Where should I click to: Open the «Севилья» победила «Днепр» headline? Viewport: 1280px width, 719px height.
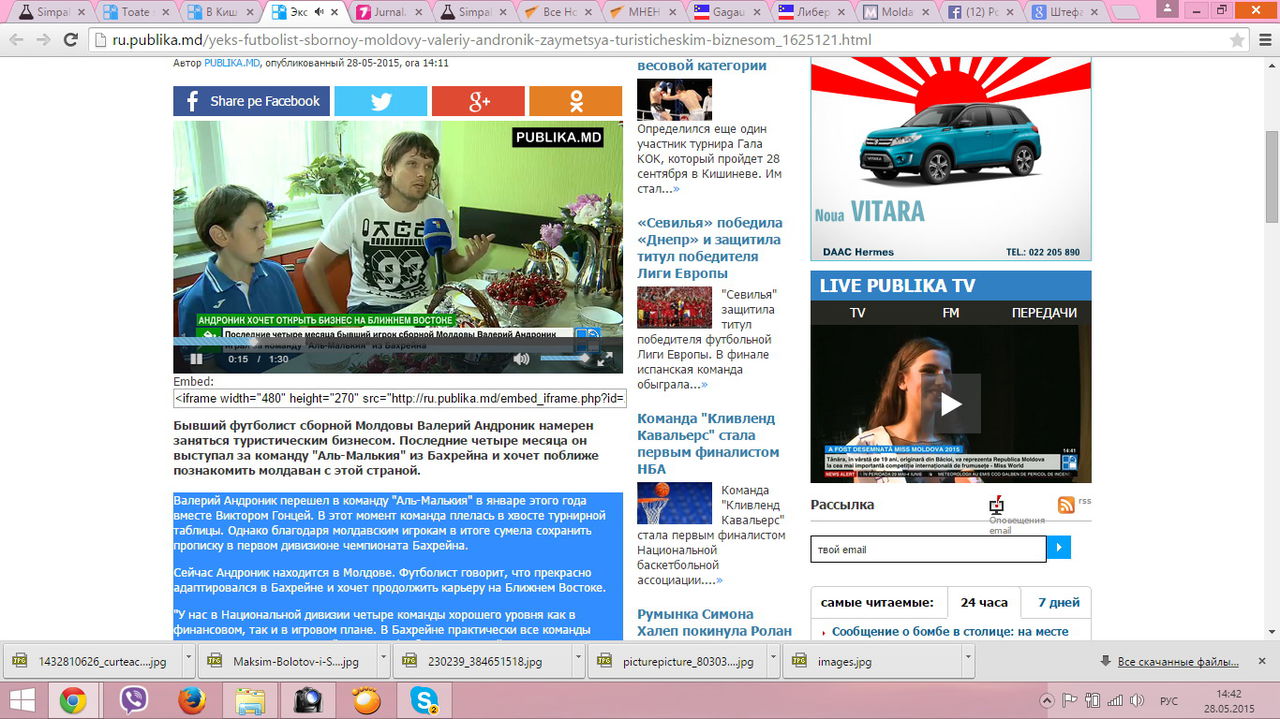coord(710,247)
